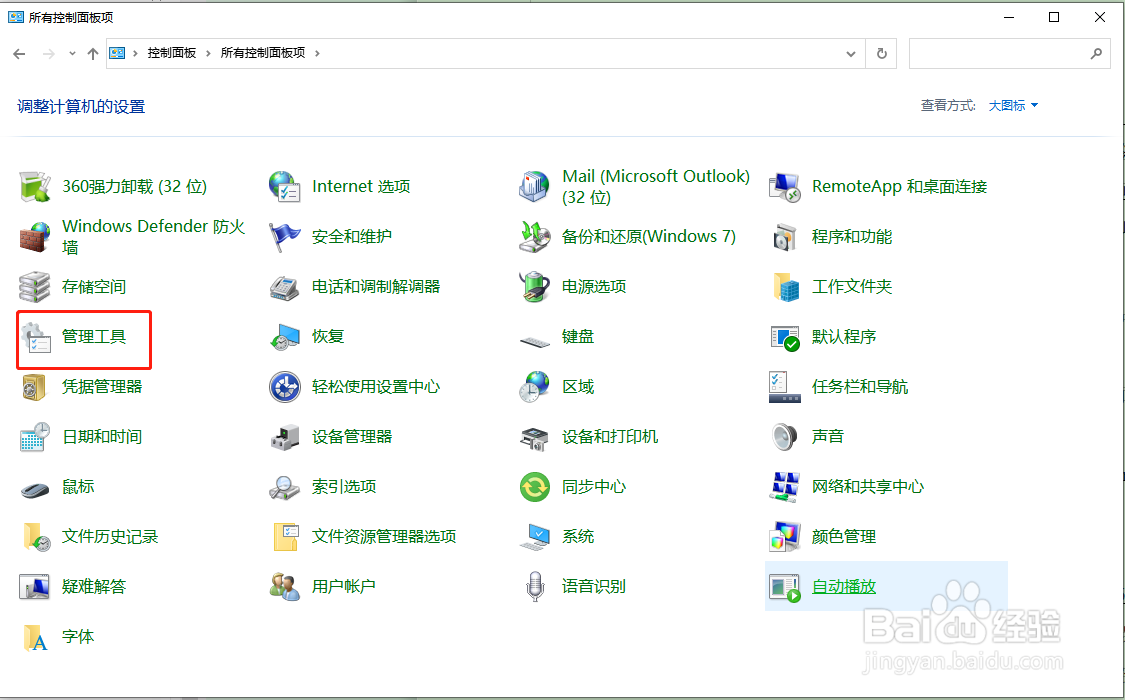Open 字体 fonts panel
The image size is (1125, 700).
click(78, 637)
